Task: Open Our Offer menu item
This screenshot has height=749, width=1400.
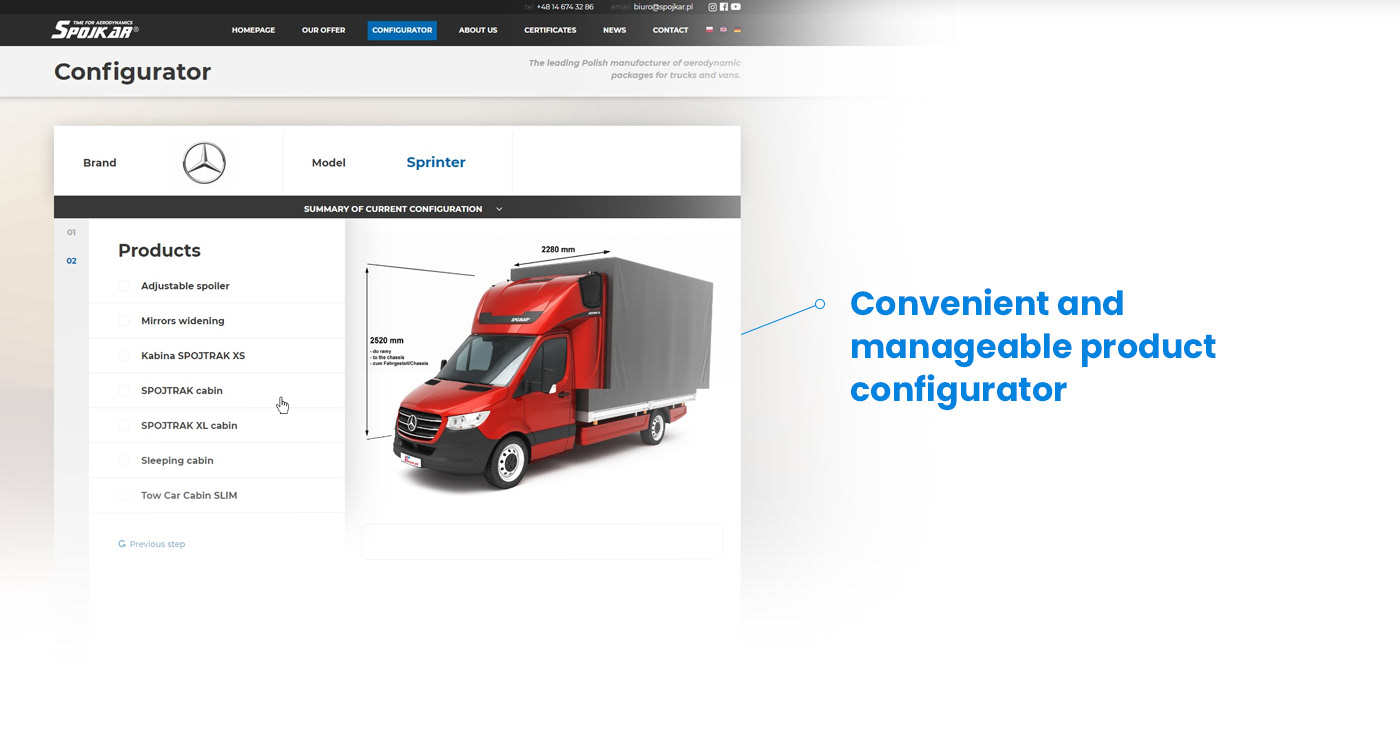Action: pyautogui.click(x=323, y=30)
